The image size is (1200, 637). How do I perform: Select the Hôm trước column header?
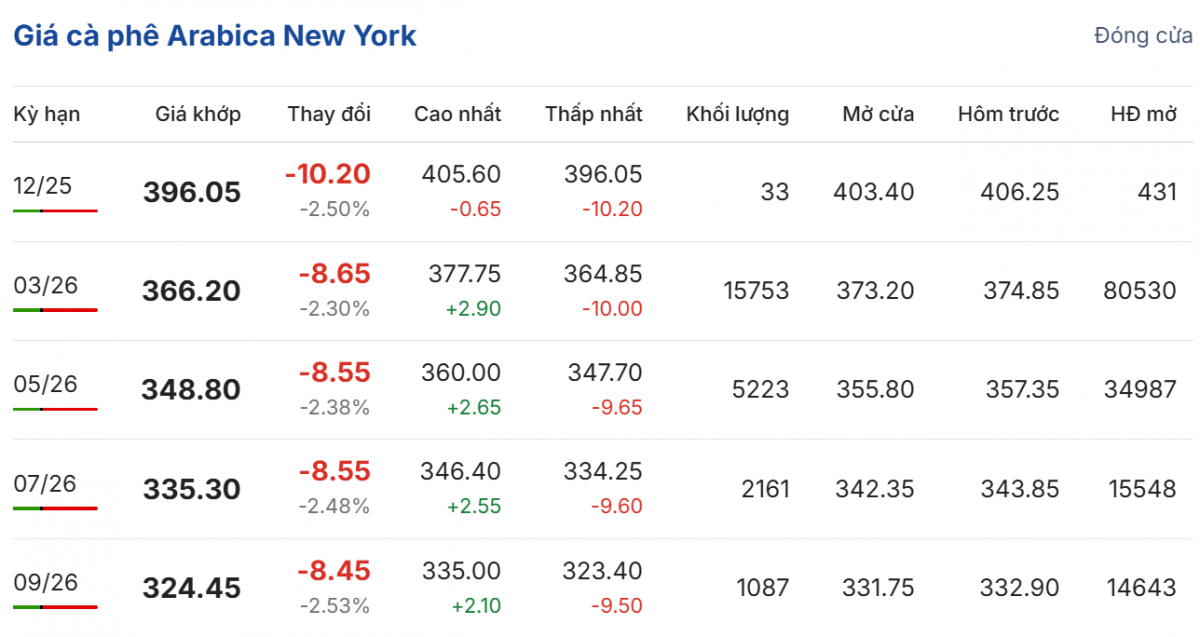click(1008, 114)
